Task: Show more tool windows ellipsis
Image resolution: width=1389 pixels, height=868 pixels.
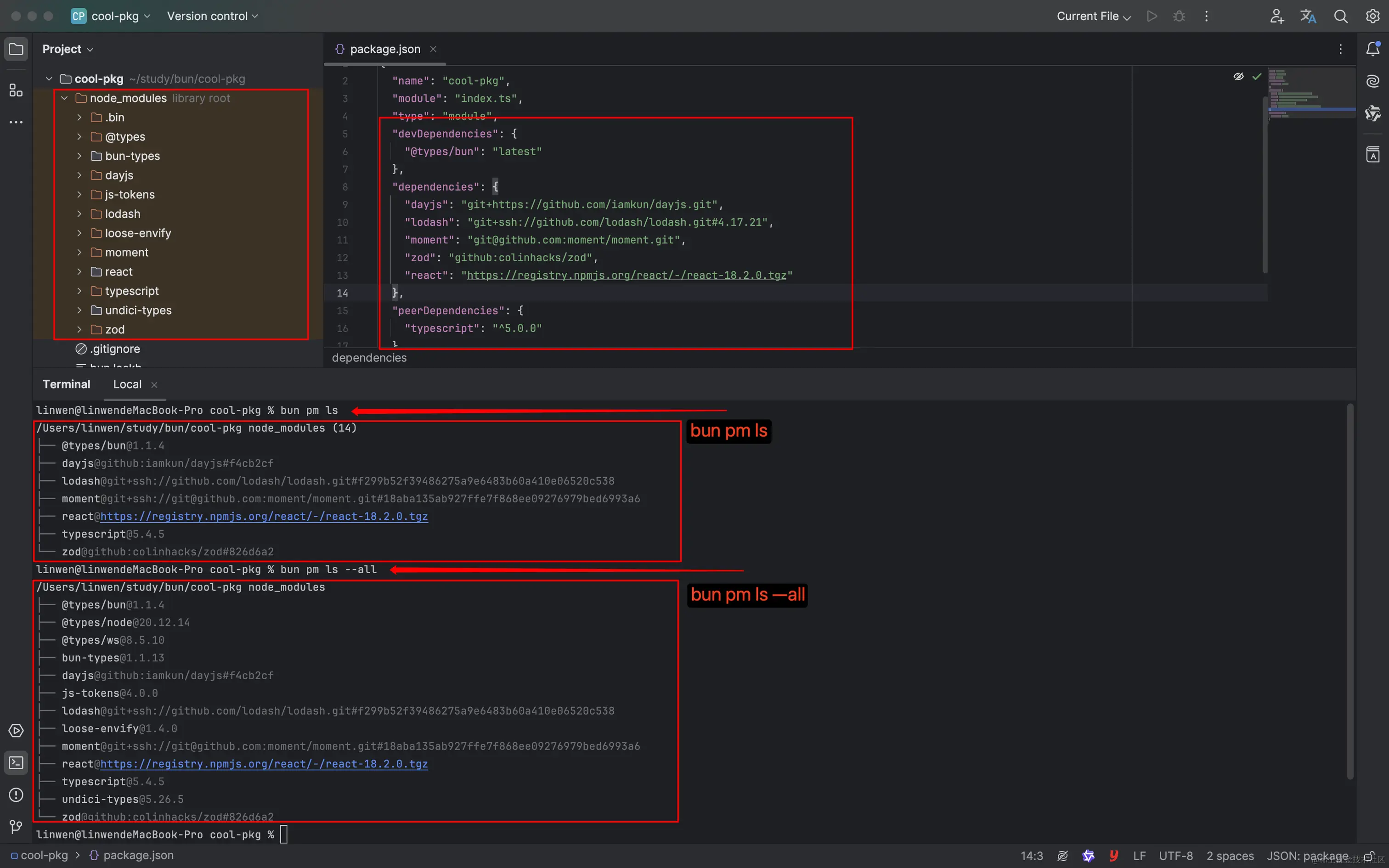Action: 16,122
